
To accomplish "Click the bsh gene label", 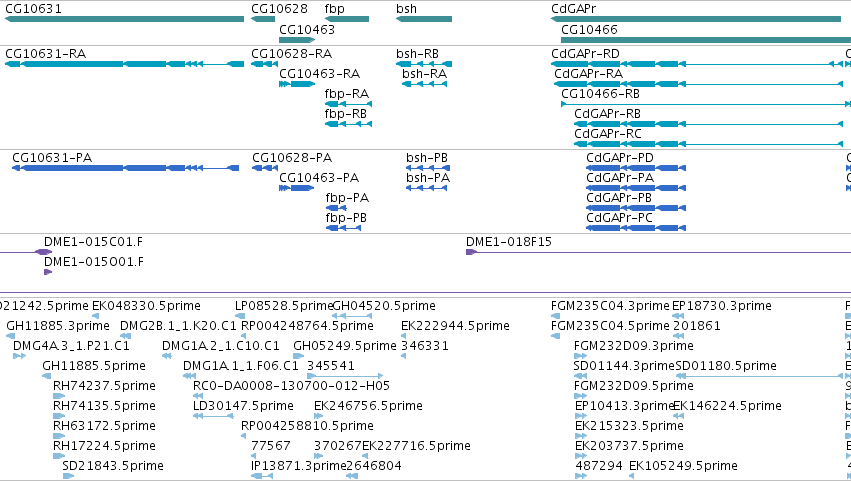I will point(407,9).
